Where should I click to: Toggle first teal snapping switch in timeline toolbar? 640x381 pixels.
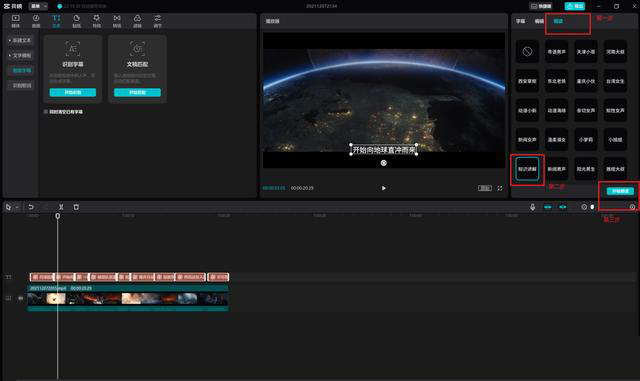[548, 207]
